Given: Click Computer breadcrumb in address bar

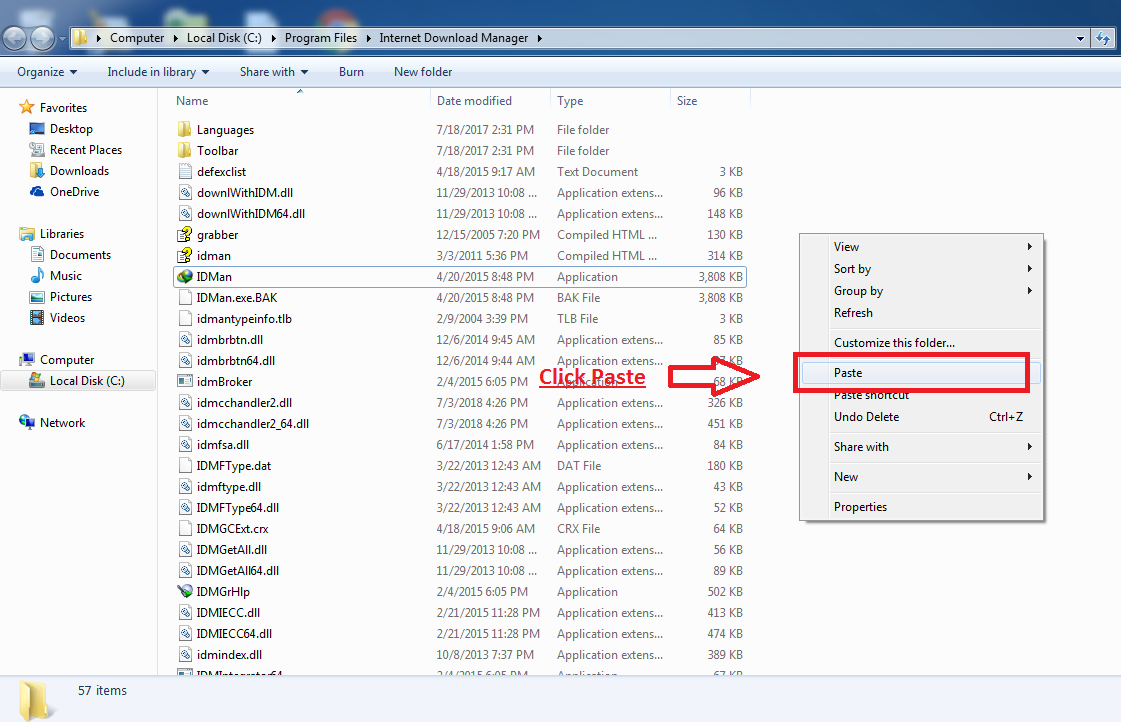Looking at the screenshot, I should 137,38.
